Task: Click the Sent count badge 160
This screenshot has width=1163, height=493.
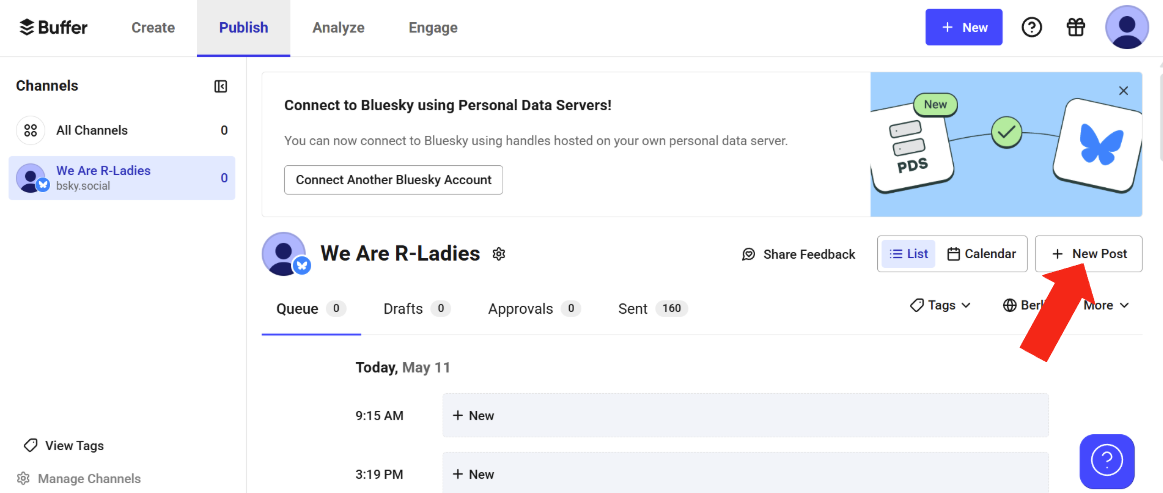Action: (671, 309)
